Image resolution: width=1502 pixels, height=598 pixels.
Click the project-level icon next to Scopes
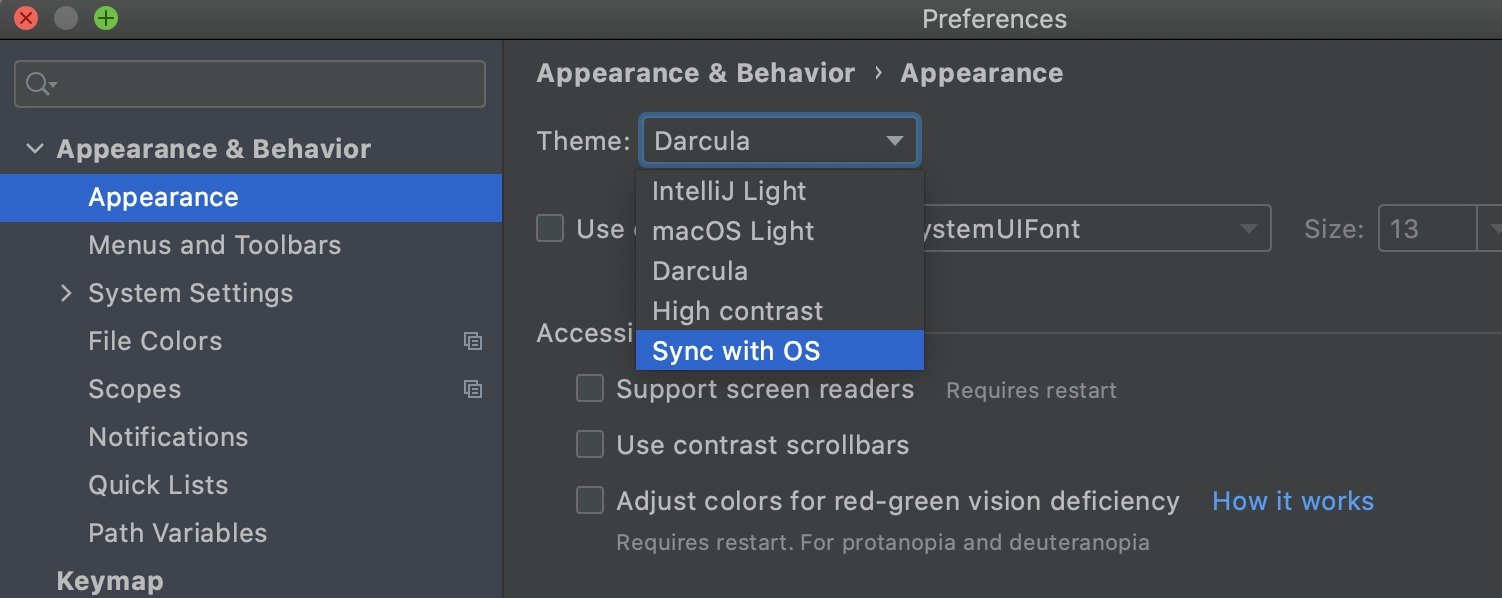[x=473, y=389]
